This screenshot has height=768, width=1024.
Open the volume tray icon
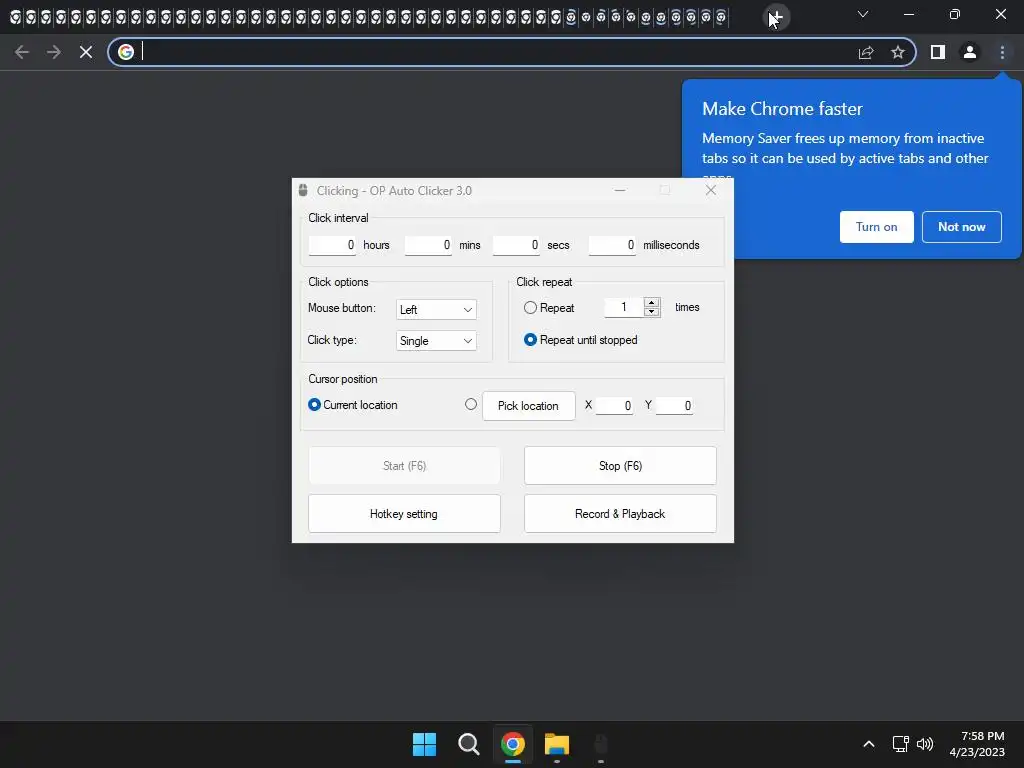tap(925, 744)
